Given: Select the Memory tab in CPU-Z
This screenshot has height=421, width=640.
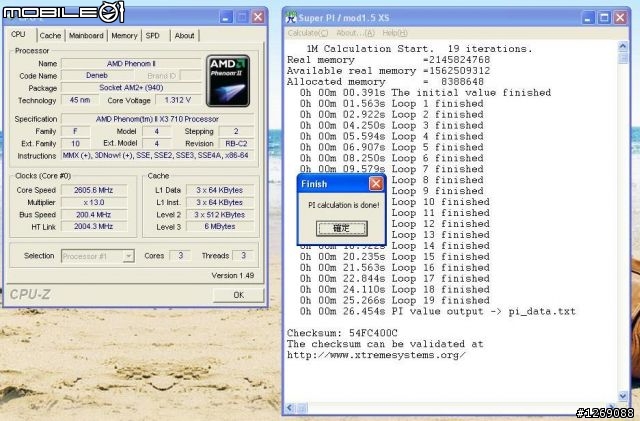Looking at the screenshot, I should coord(124,36).
